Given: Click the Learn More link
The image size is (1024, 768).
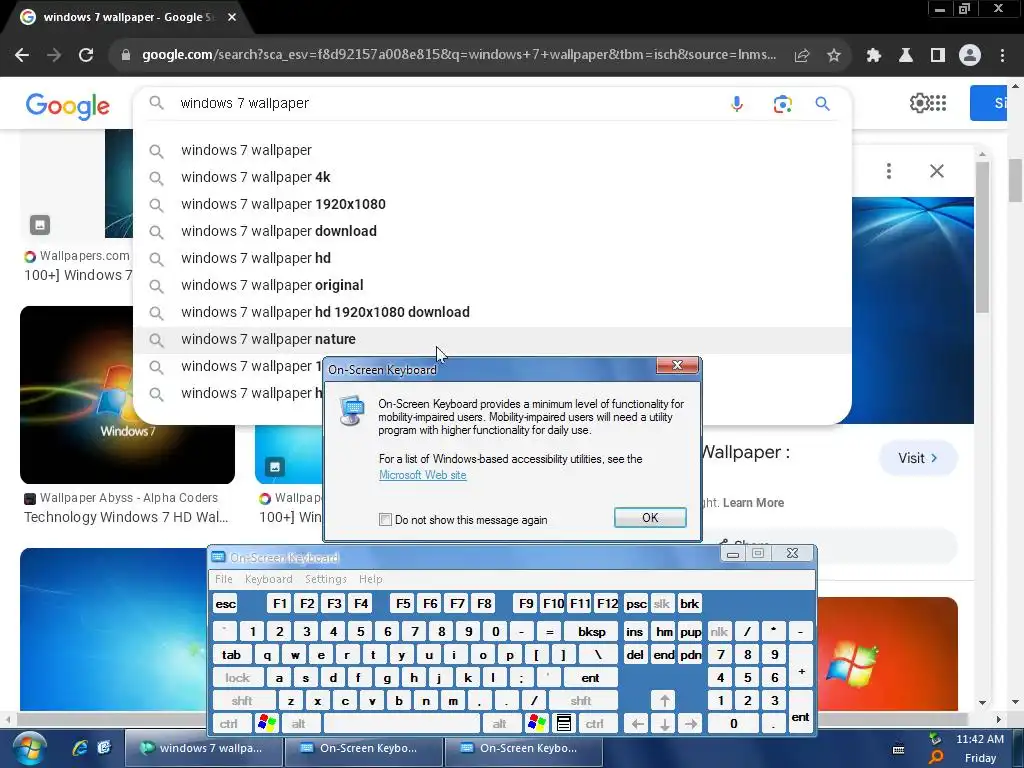Looking at the screenshot, I should click(x=753, y=503).
